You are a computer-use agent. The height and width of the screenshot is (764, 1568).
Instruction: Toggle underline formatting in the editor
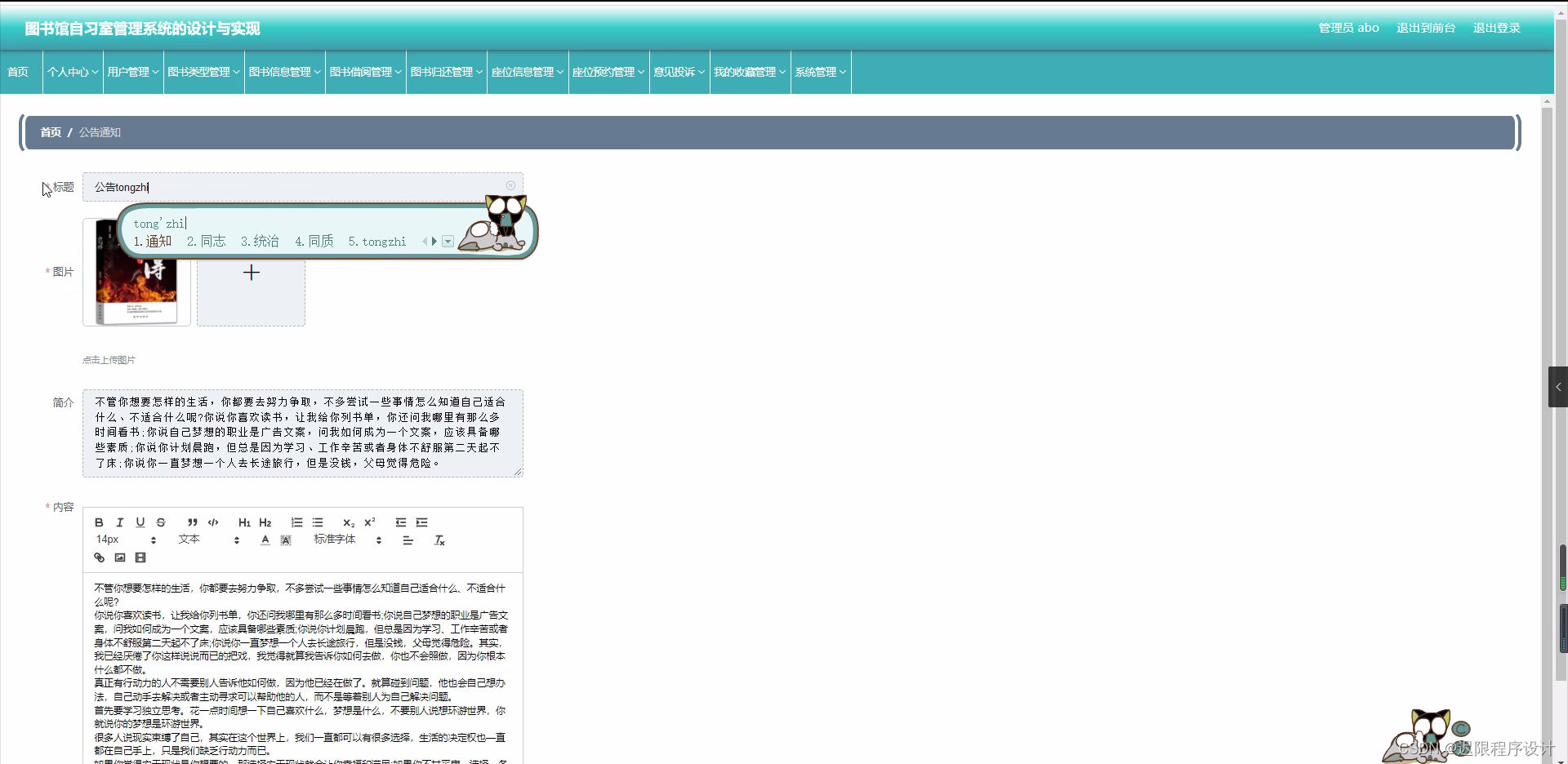tap(140, 522)
